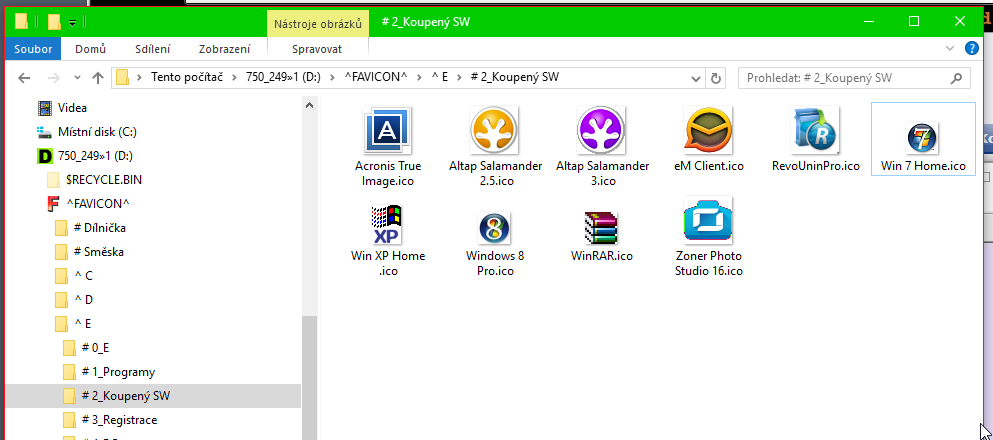Expand breadcrumb arrow after ^ E
This screenshot has height=440, width=993.
(459, 78)
